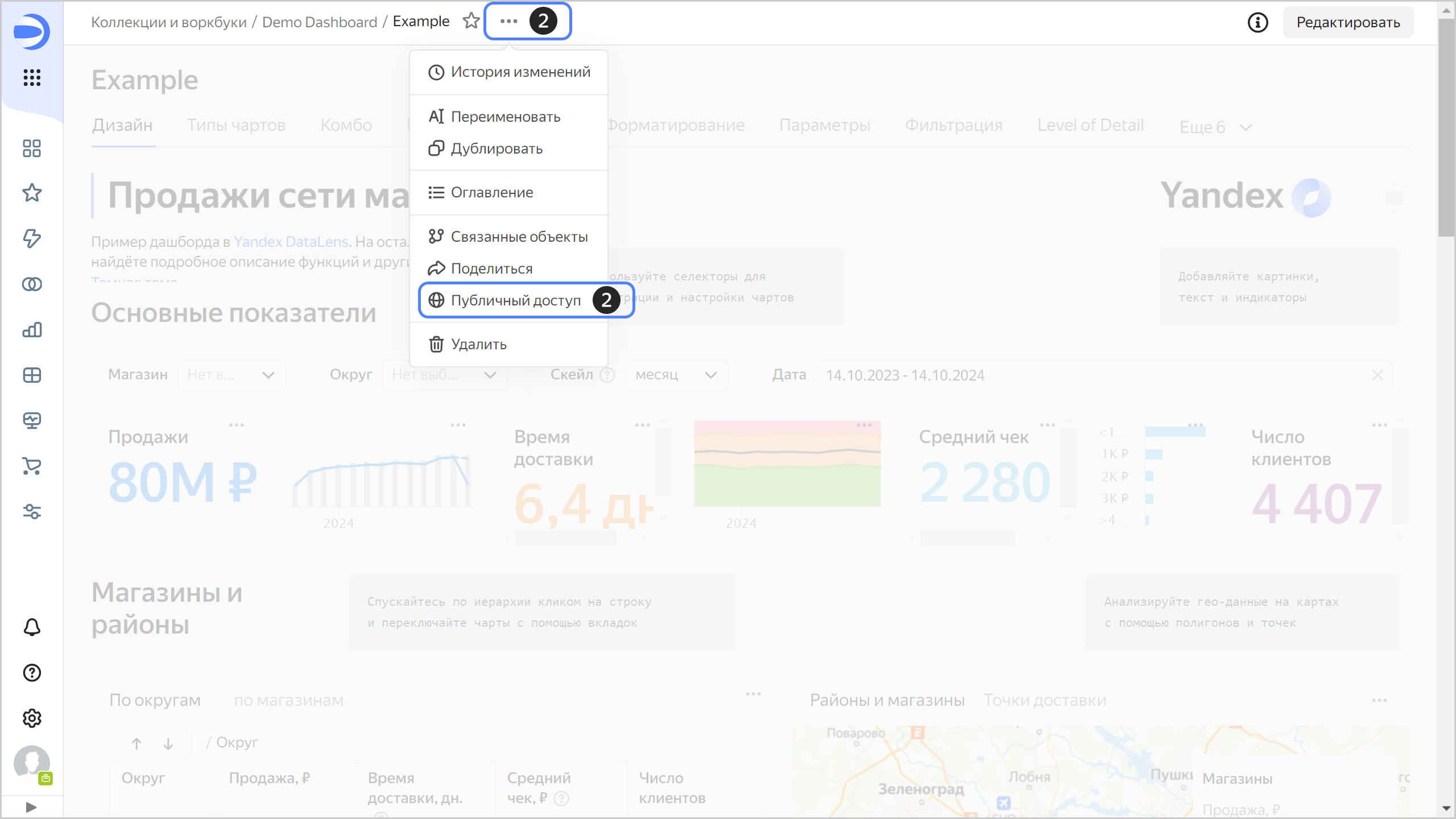Click the info circle icon
The image size is (1456, 819).
(1258, 23)
